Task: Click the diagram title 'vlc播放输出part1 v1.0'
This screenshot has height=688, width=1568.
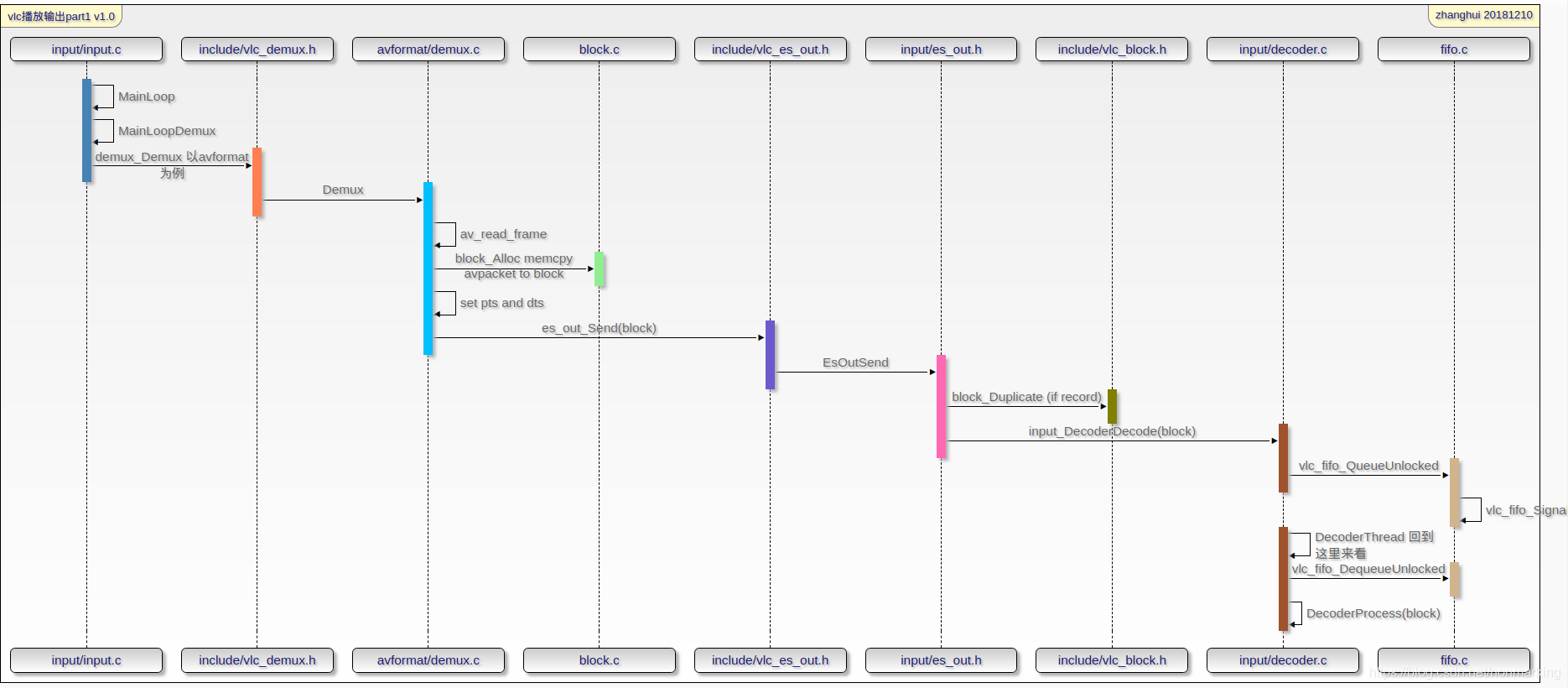Action: coord(61,16)
